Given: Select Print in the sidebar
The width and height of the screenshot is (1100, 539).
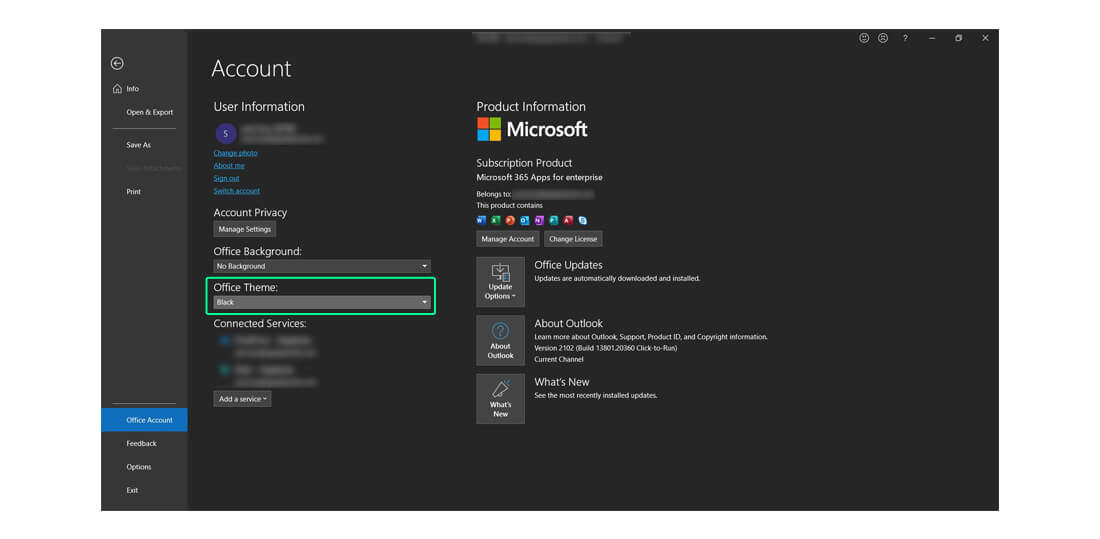Looking at the screenshot, I should click(x=133, y=192).
